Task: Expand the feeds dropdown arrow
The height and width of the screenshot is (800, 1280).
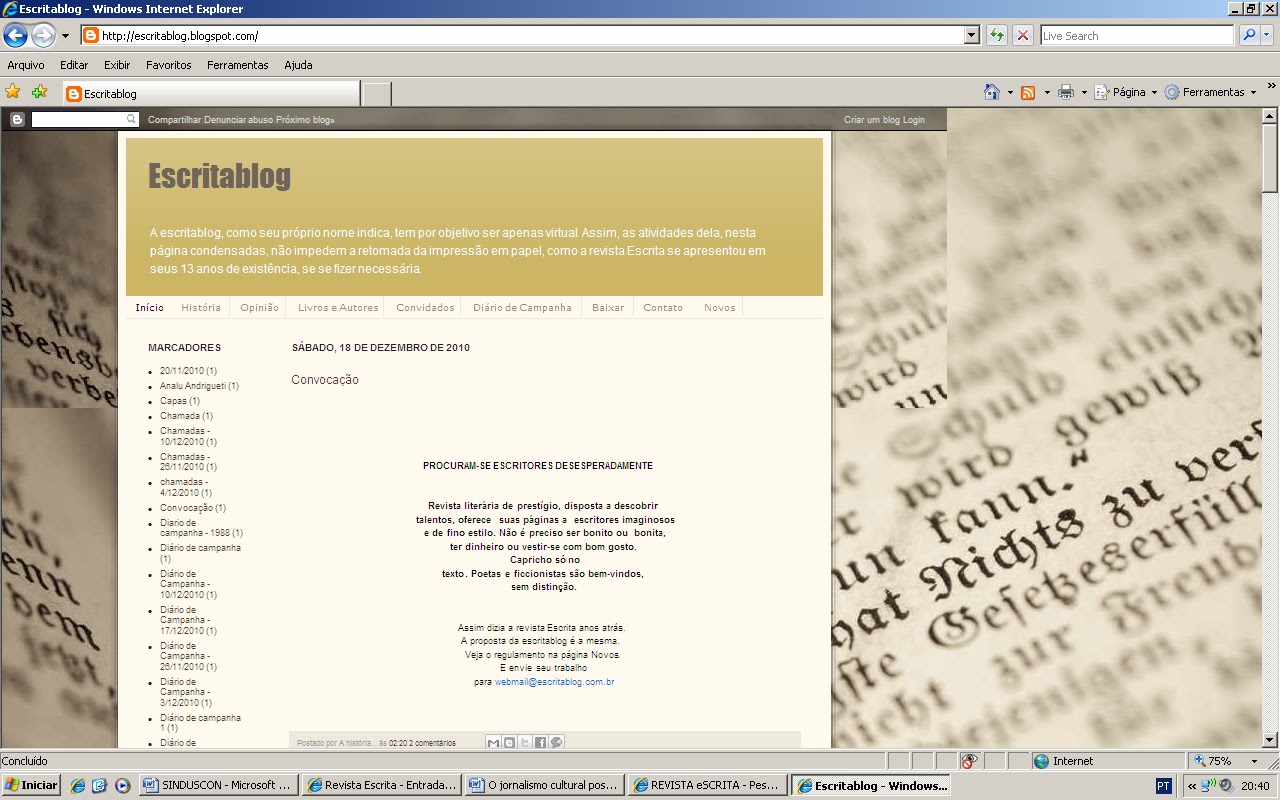Action: coord(1047,92)
